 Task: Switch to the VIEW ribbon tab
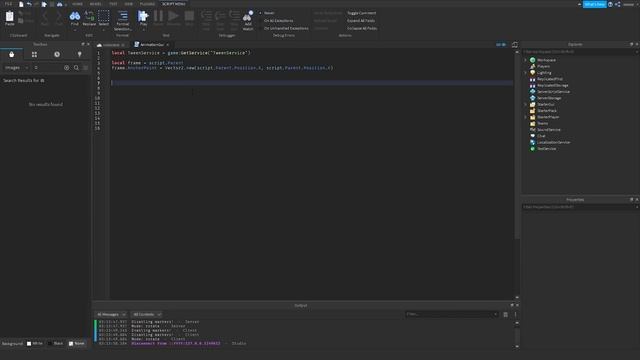pos(129,4)
